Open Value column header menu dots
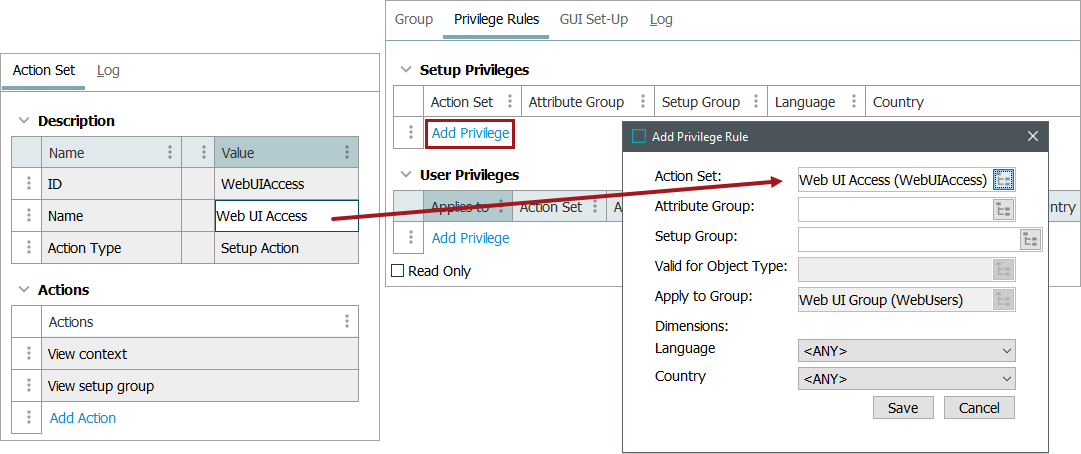 pos(347,153)
